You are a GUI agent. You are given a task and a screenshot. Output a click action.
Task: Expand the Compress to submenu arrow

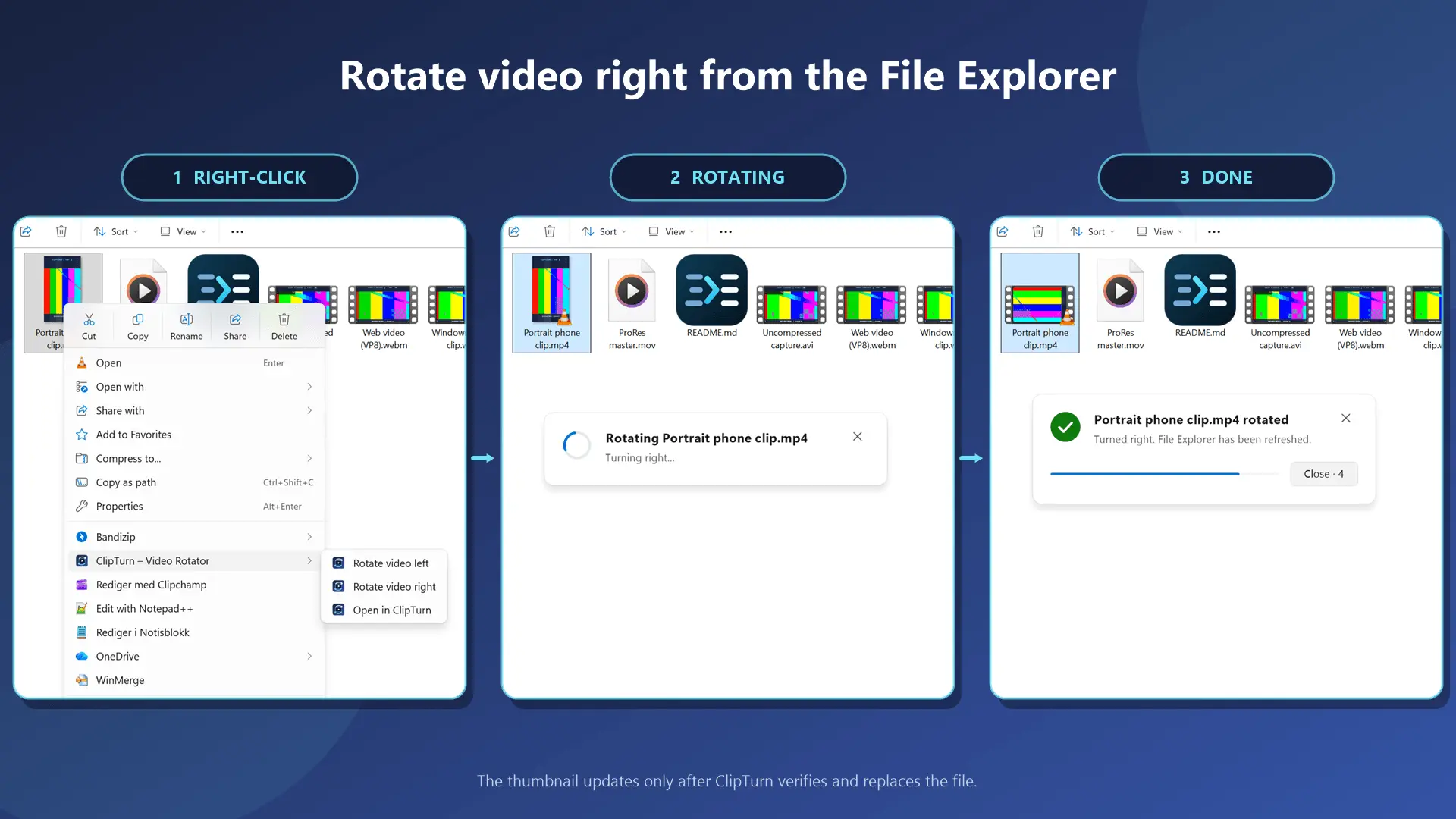pyautogui.click(x=309, y=458)
